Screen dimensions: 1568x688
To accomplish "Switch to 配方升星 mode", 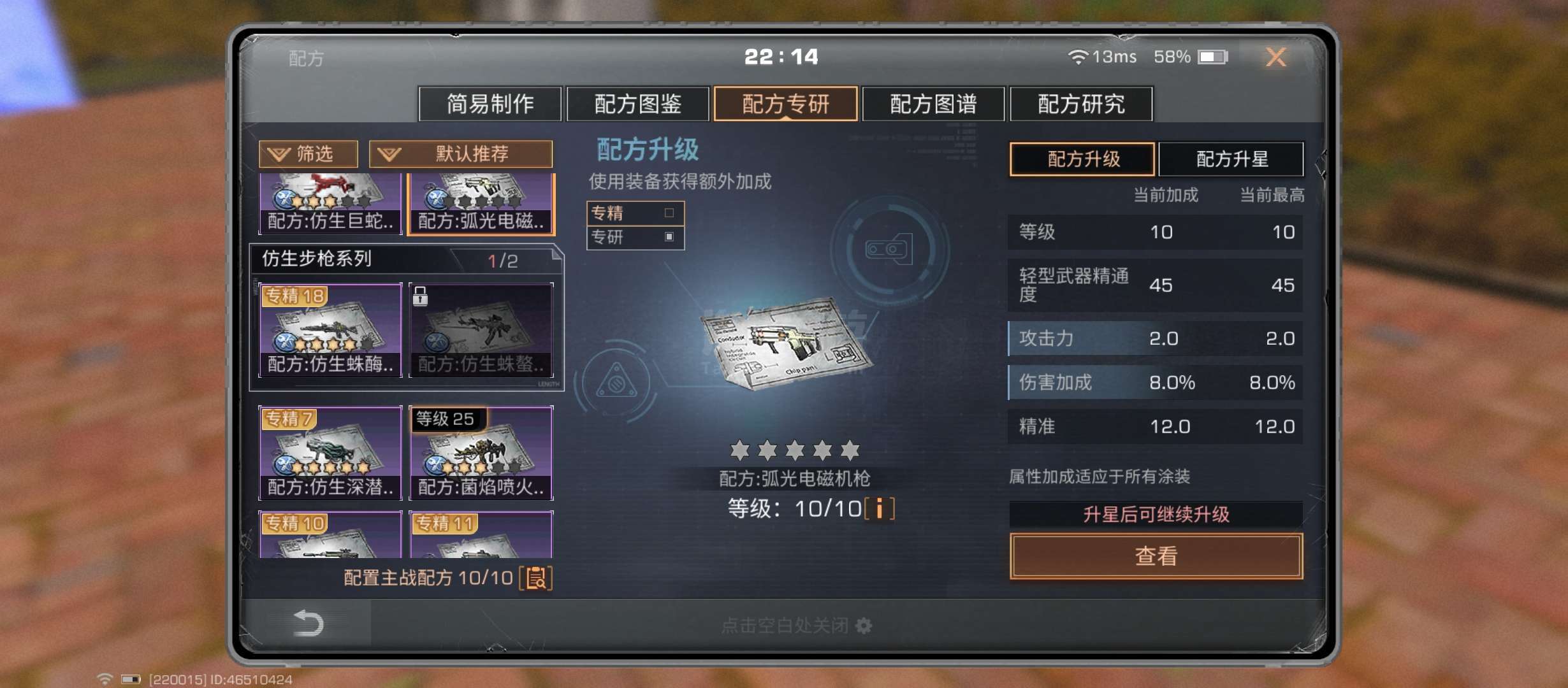I will point(1231,159).
